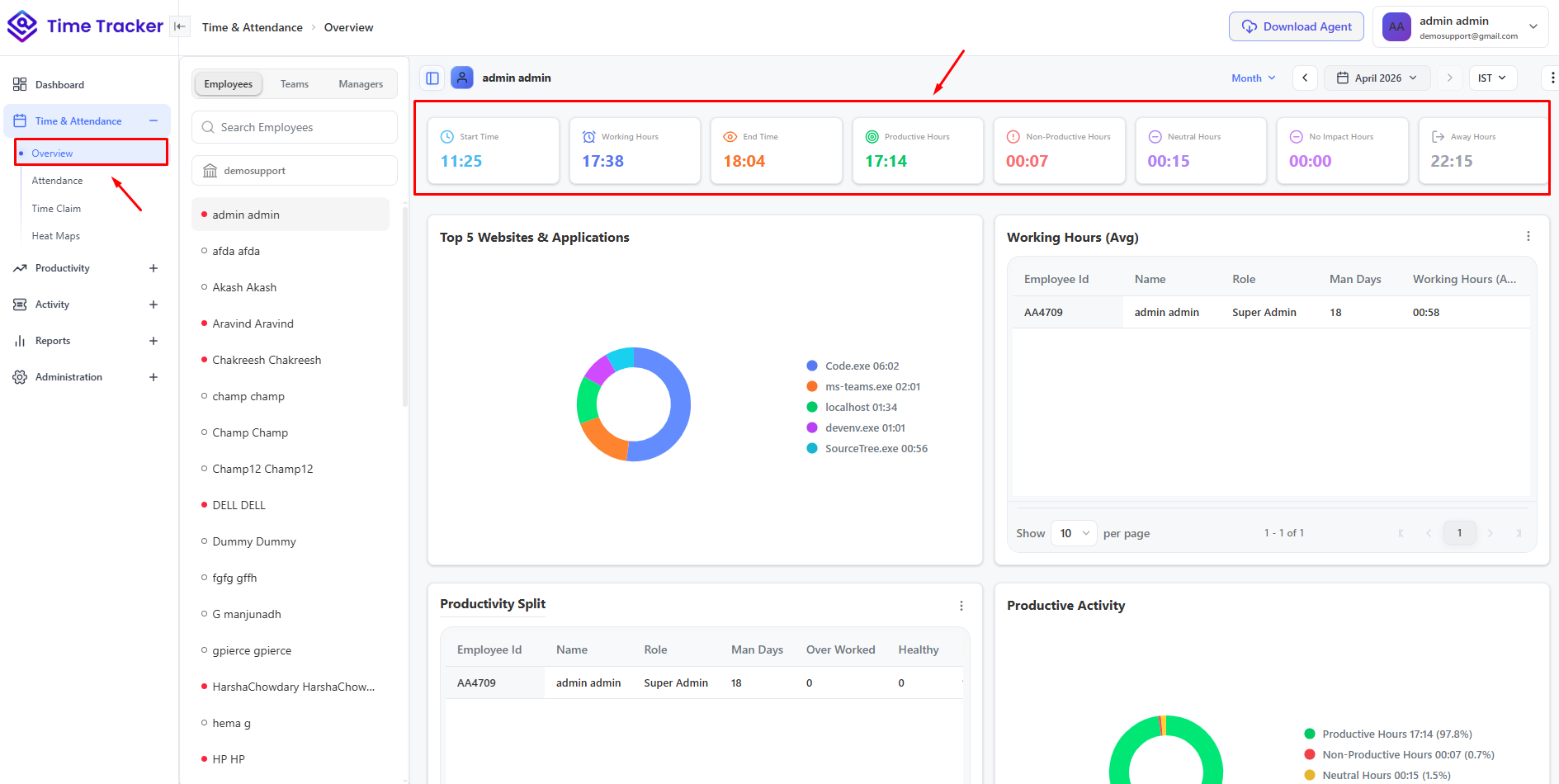Click the Time & Attendance breadcrumb link

[x=253, y=27]
